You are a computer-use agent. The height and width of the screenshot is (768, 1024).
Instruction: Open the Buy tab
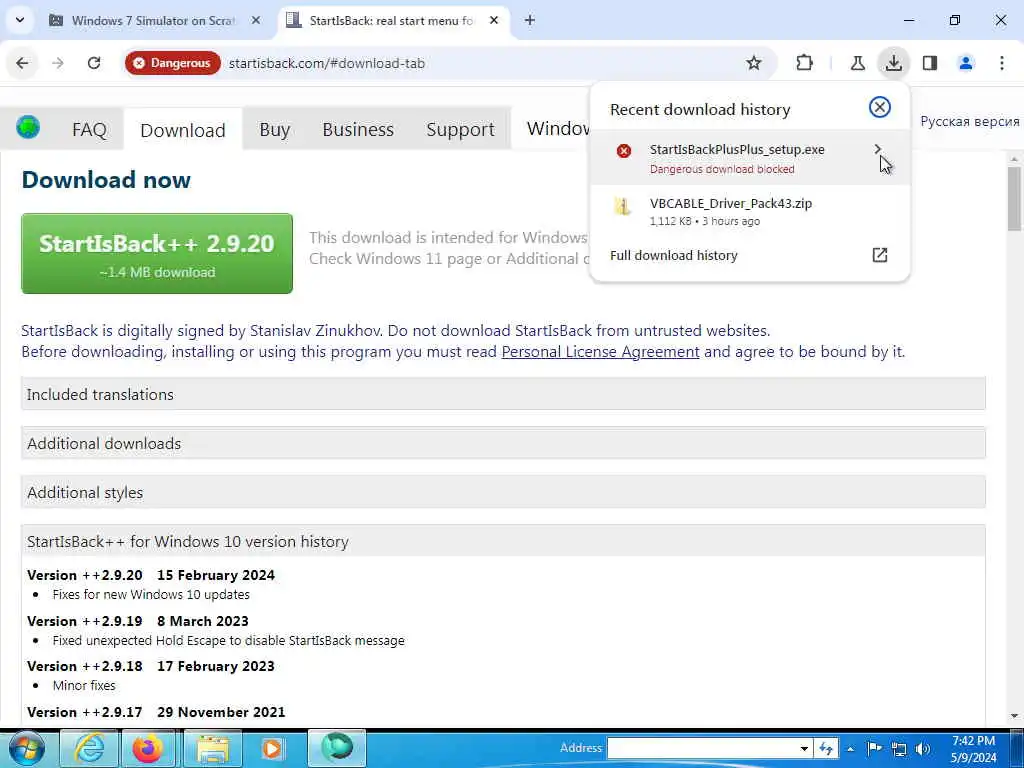pos(274,129)
